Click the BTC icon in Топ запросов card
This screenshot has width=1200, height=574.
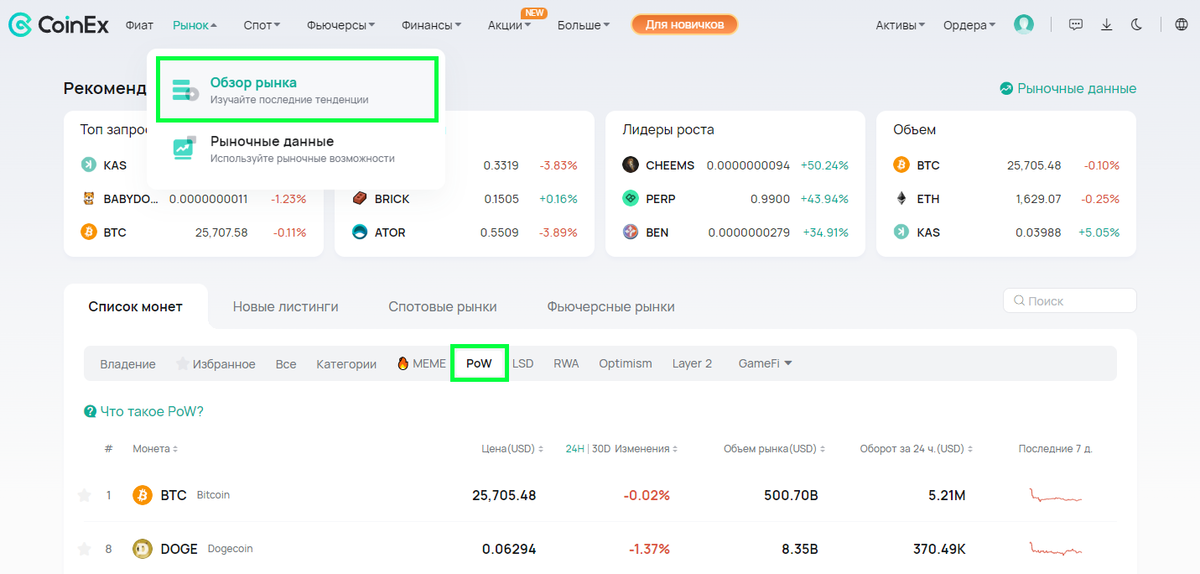click(x=88, y=232)
